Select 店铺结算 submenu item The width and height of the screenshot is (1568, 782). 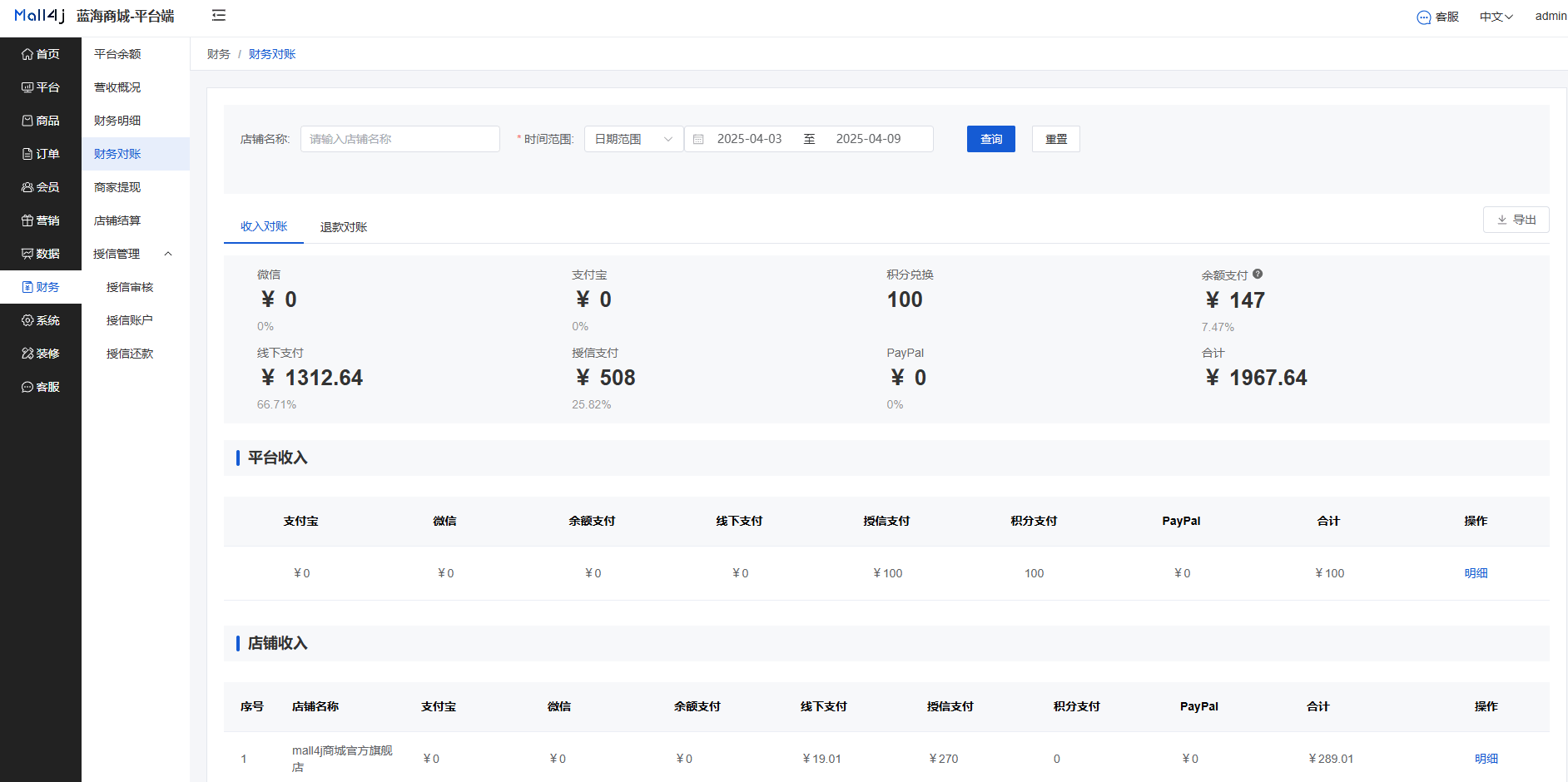136,220
